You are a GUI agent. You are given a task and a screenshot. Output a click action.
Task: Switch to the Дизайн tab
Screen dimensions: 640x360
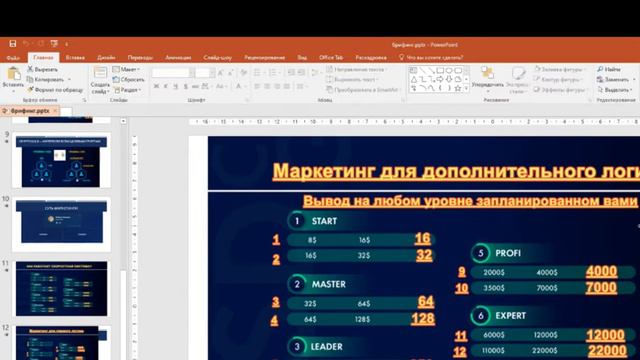tap(106, 58)
